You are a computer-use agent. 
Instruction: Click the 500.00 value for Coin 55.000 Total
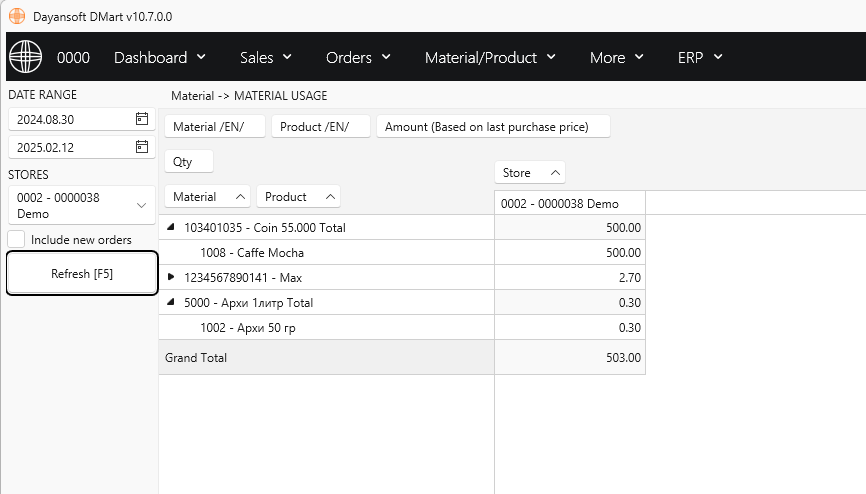coord(570,228)
